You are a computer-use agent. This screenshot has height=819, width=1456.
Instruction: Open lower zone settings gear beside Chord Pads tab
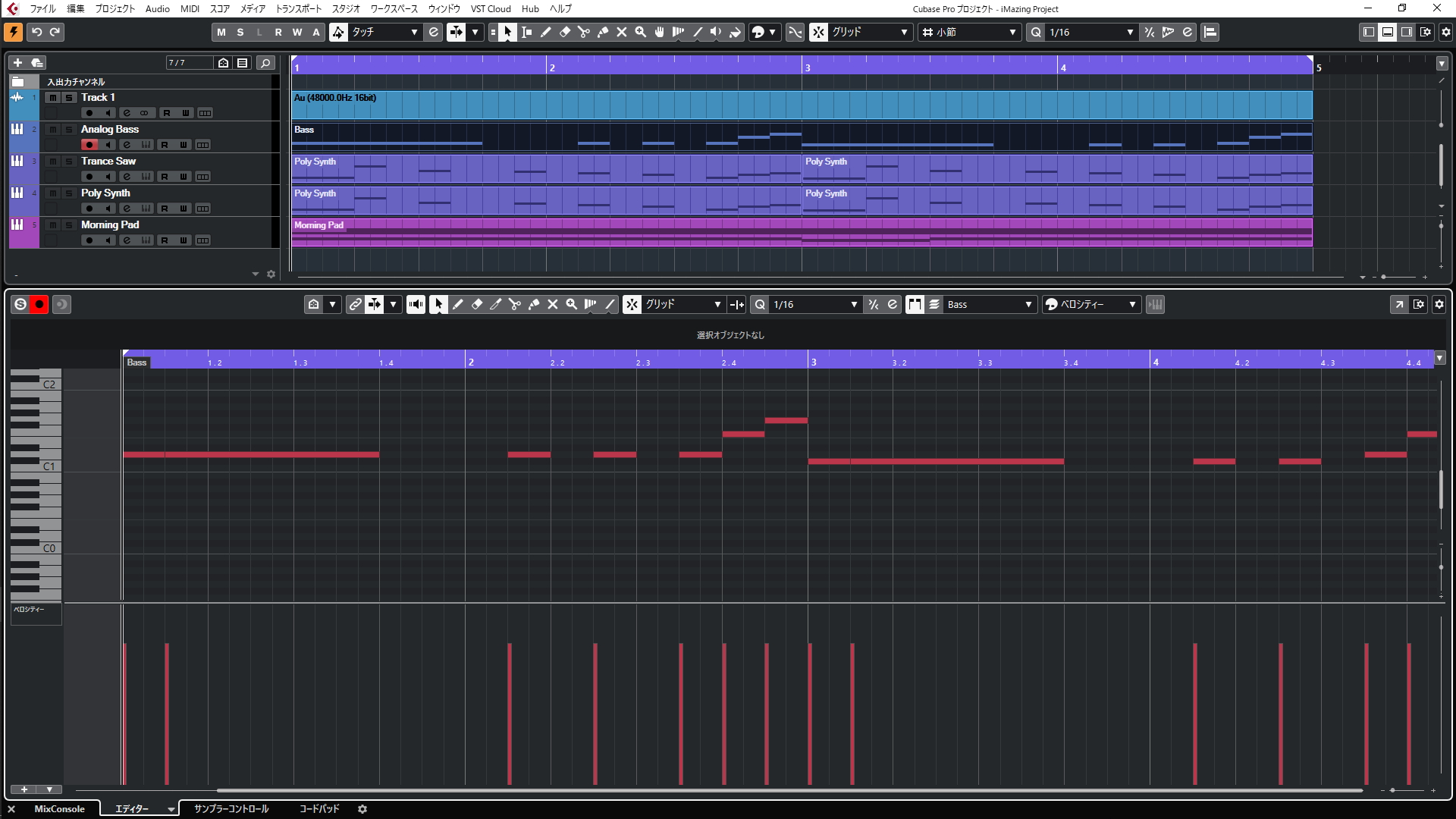pos(362,809)
